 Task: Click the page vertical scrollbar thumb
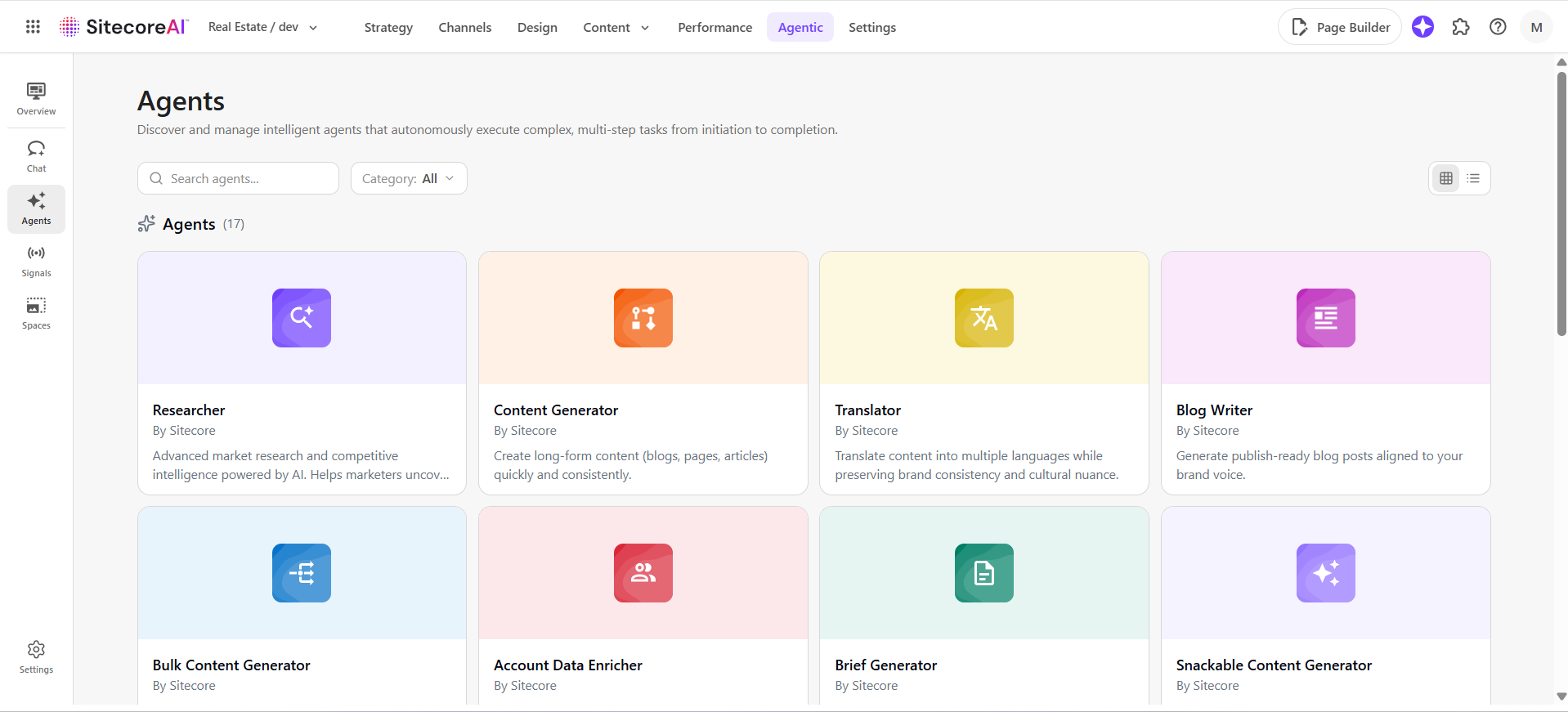point(1561,204)
